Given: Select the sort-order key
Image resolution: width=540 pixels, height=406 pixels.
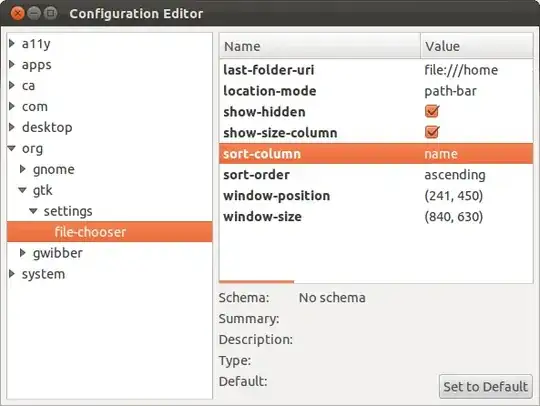Looking at the screenshot, I should [256, 175].
